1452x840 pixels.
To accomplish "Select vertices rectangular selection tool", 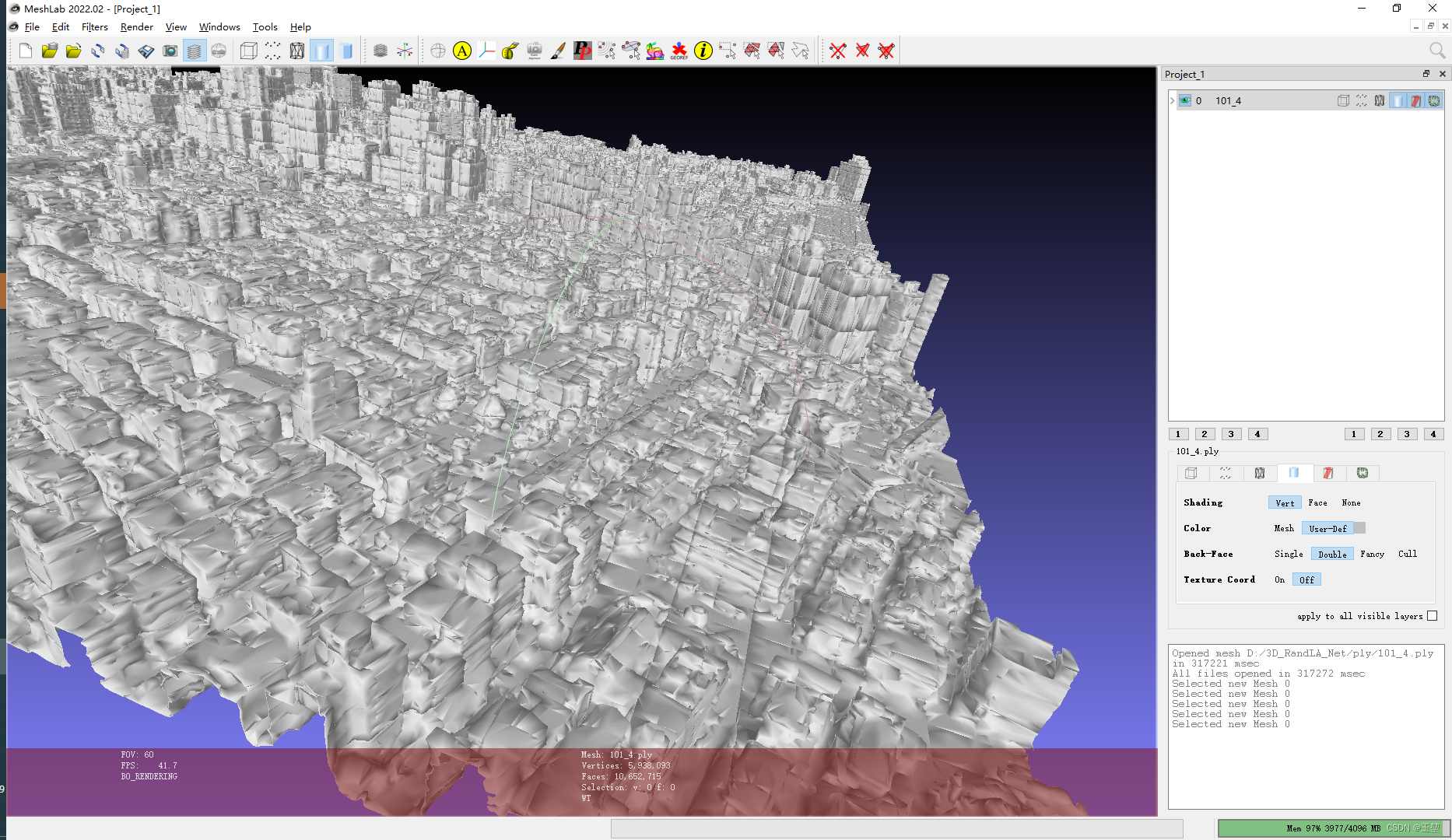I will pos(727,51).
